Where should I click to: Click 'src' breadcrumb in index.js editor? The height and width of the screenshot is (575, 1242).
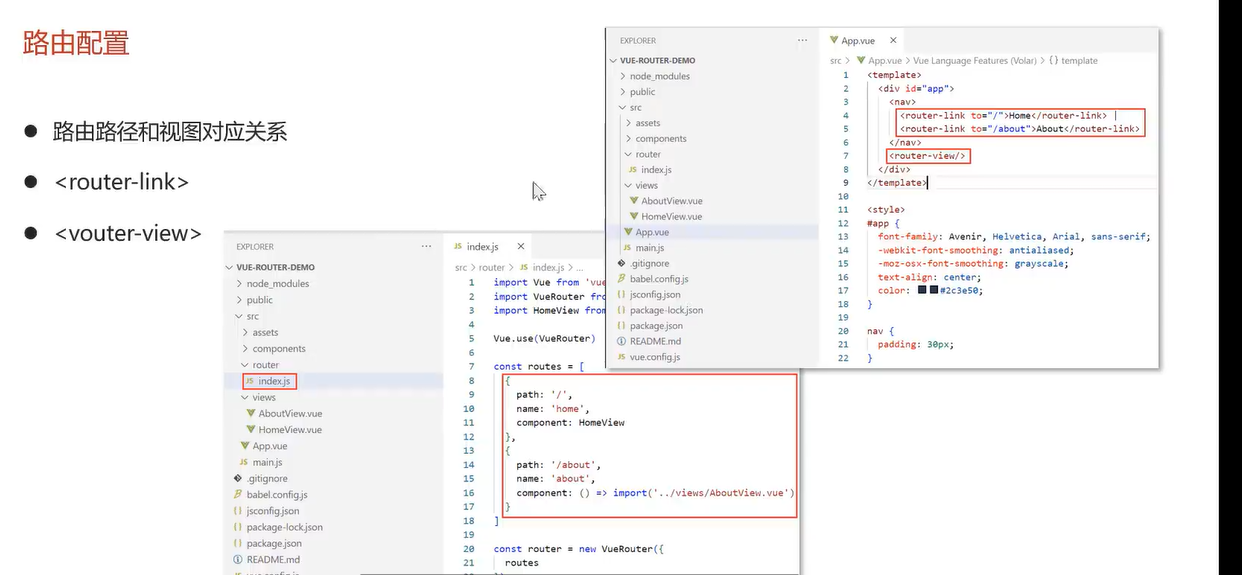461,267
